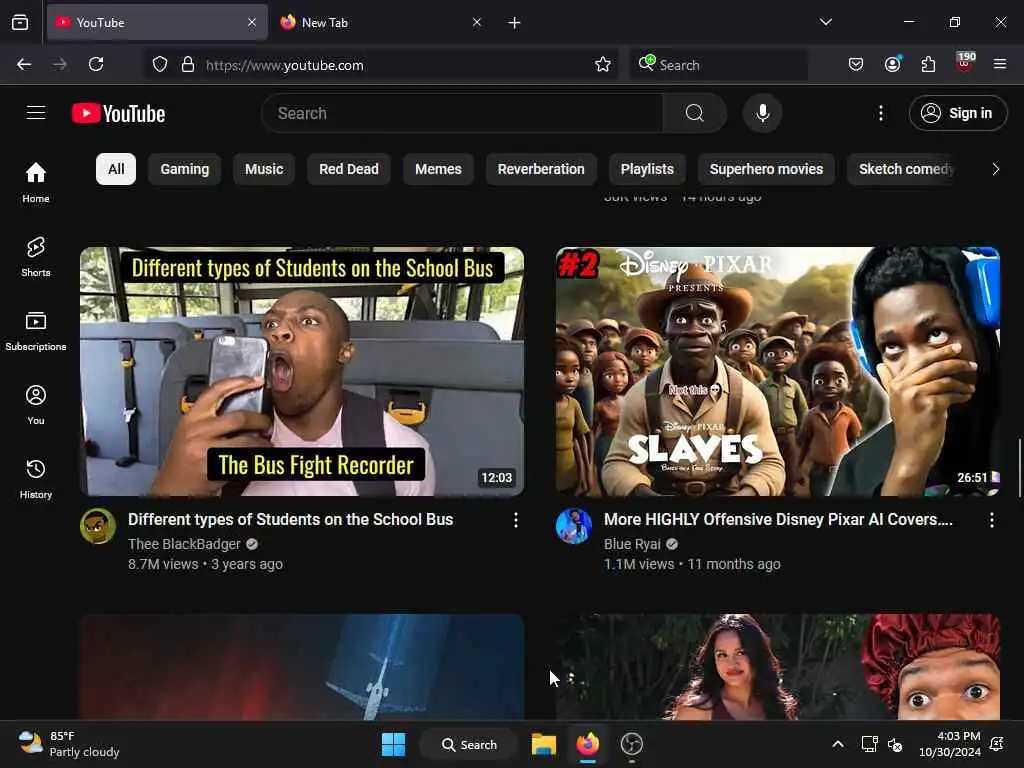The width and height of the screenshot is (1024, 768).
Task: Open Blue Ryai channel avatar
Action: point(573,526)
